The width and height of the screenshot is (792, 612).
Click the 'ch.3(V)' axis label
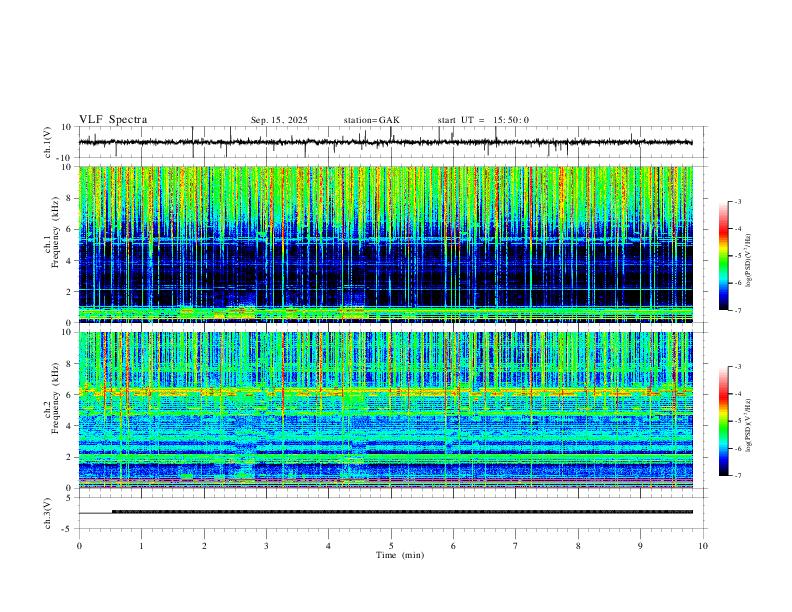48,513
